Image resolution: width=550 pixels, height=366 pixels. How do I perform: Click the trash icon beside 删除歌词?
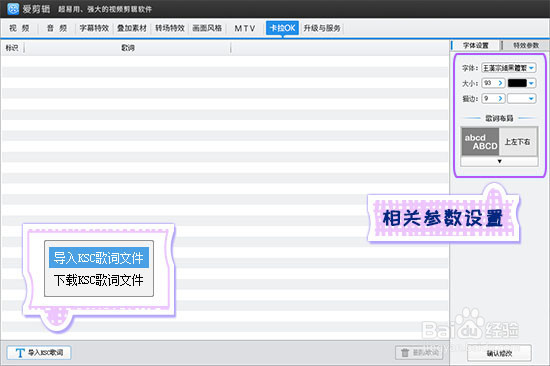pyautogui.click(x=405, y=353)
